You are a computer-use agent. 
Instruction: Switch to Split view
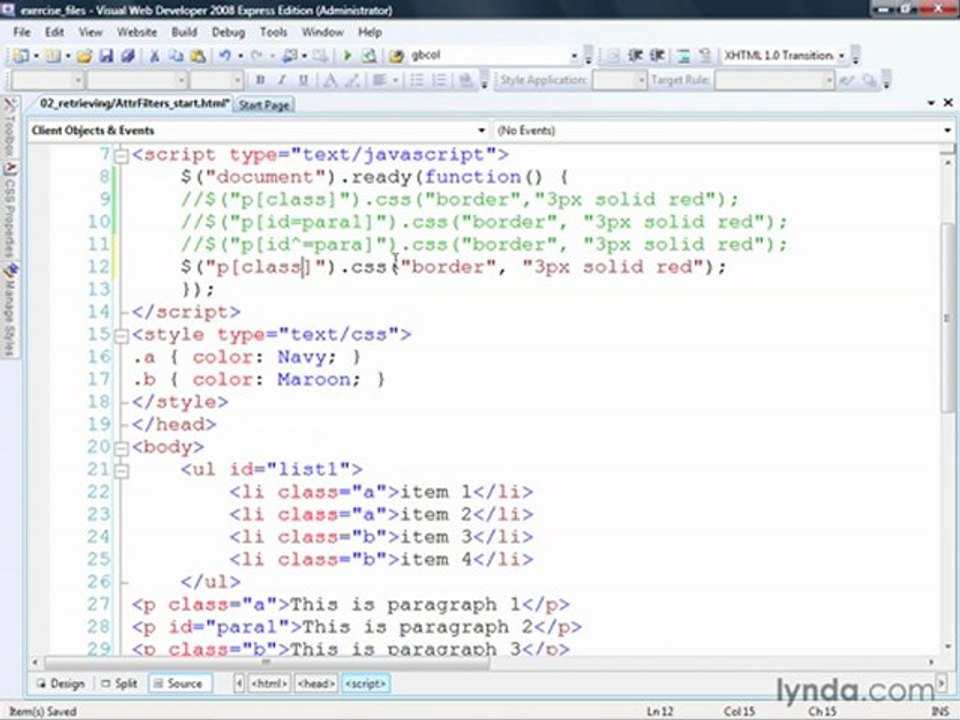(x=119, y=683)
